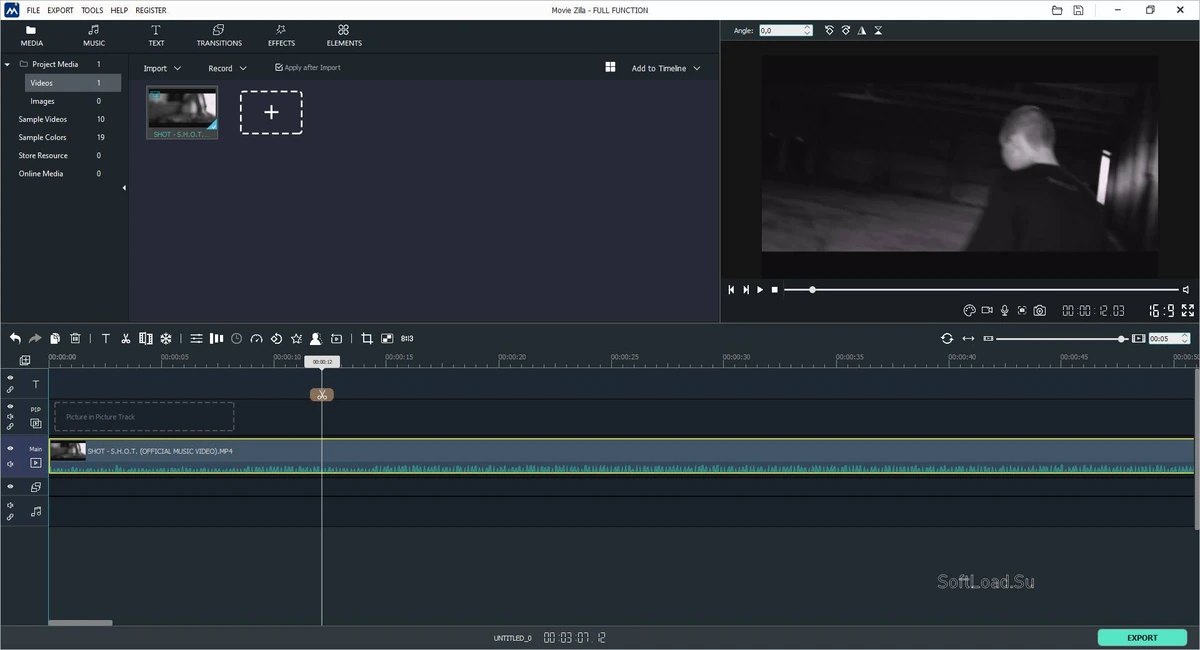The height and width of the screenshot is (650, 1200).
Task: Switch to the MUSIC tab
Action: pyautogui.click(x=94, y=36)
